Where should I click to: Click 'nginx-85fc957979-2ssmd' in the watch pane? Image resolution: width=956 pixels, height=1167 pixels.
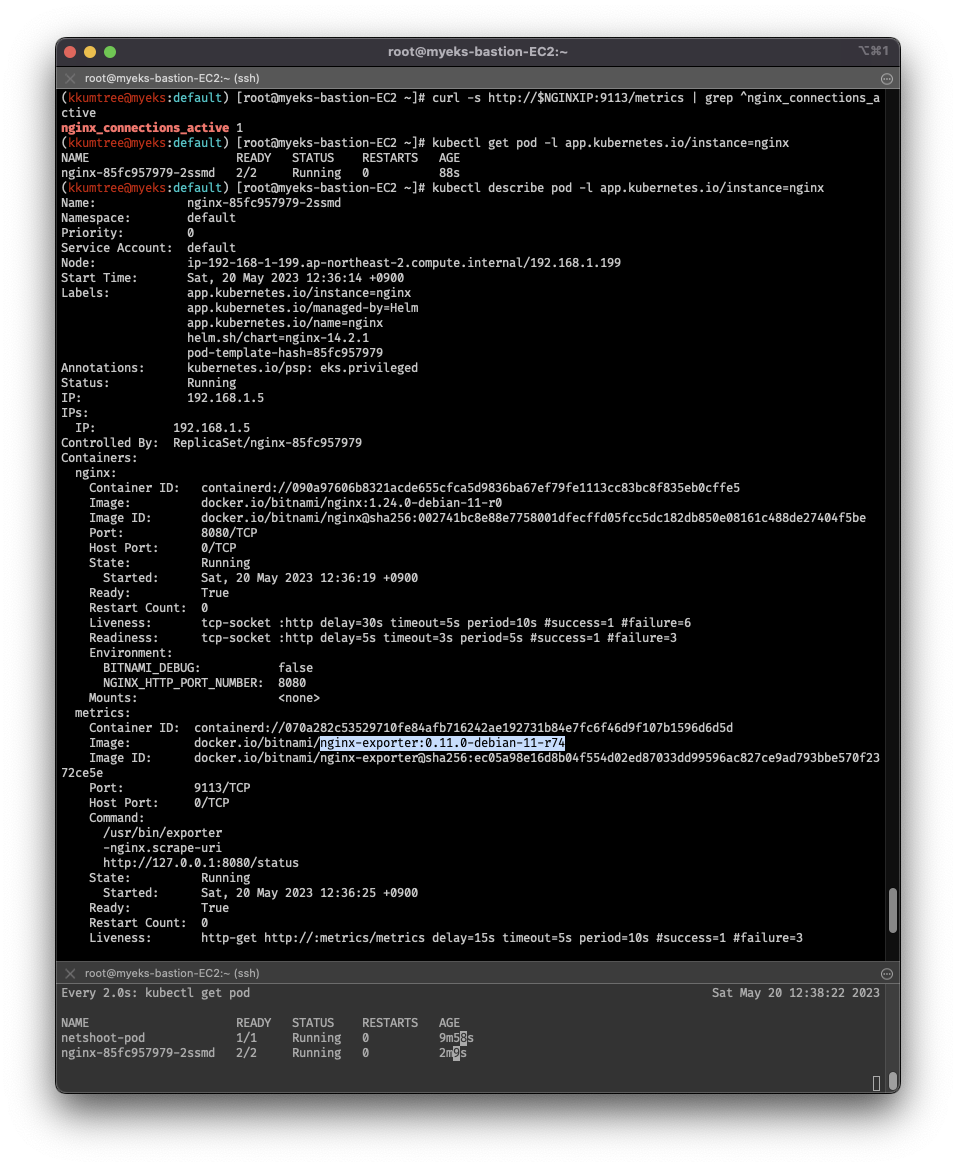(138, 1053)
